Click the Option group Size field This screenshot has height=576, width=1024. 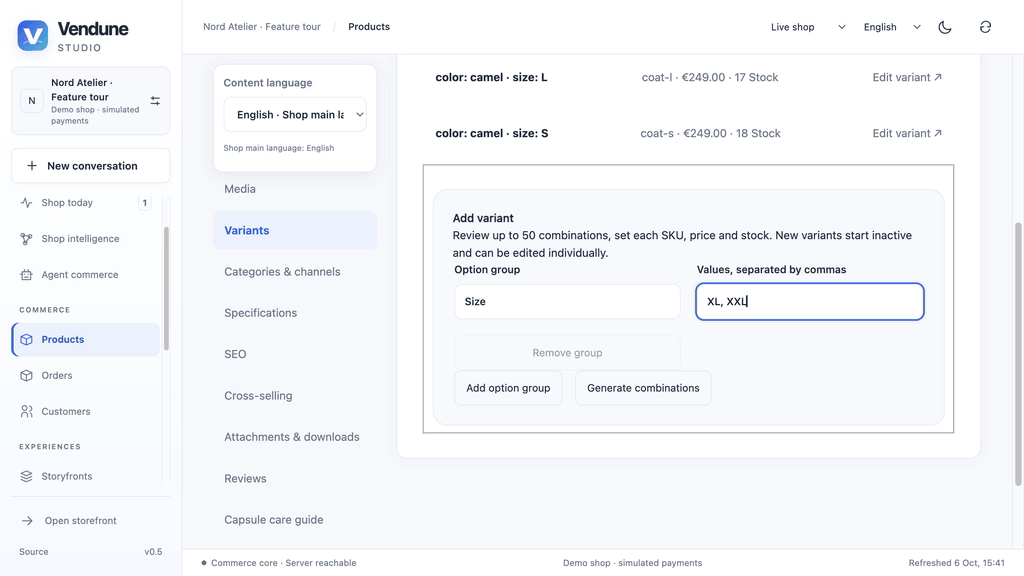pos(567,302)
